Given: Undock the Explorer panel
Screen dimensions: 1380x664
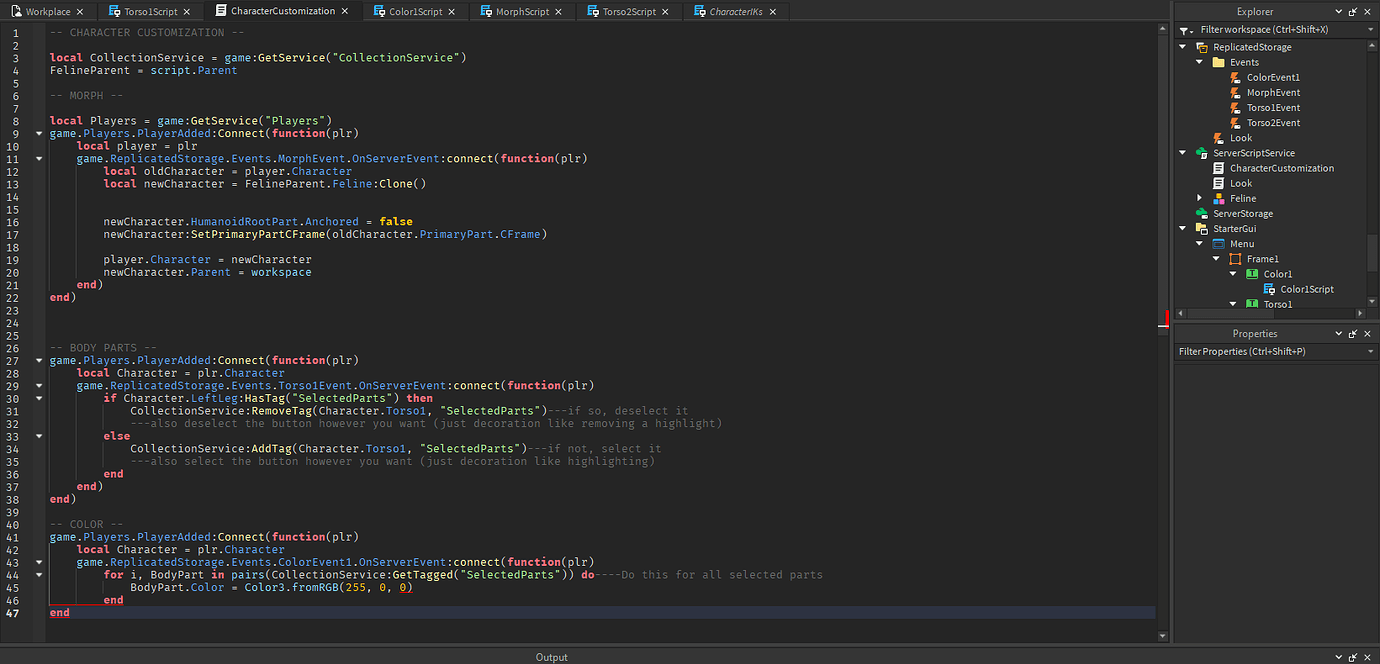Looking at the screenshot, I should pyautogui.click(x=1353, y=12).
